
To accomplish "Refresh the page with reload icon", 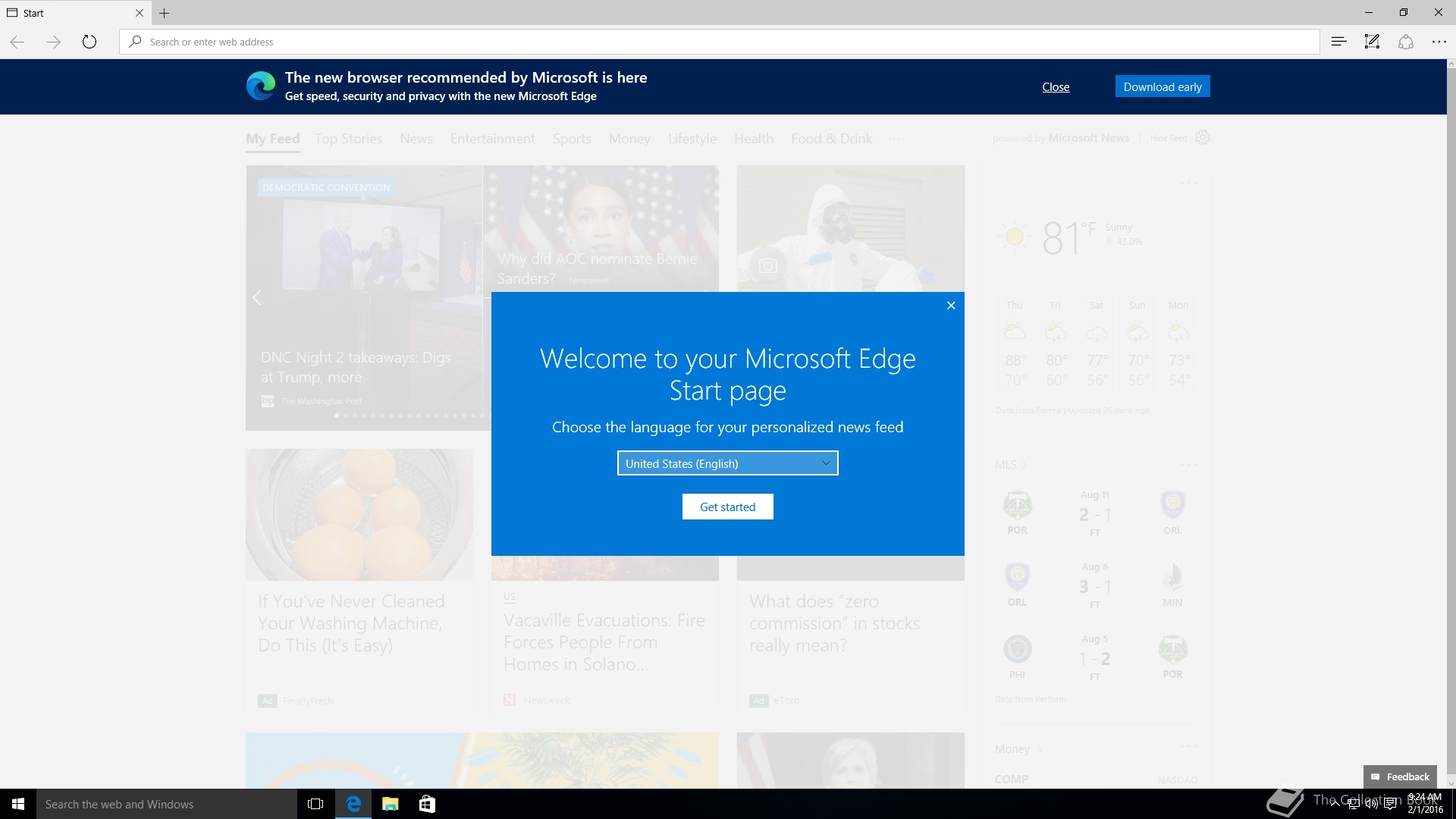I will (x=89, y=42).
